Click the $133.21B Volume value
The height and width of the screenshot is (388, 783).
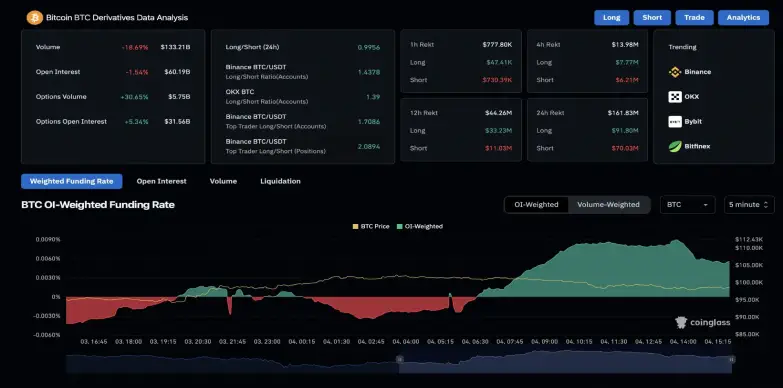pyautogui.click(x=175, y=47)
